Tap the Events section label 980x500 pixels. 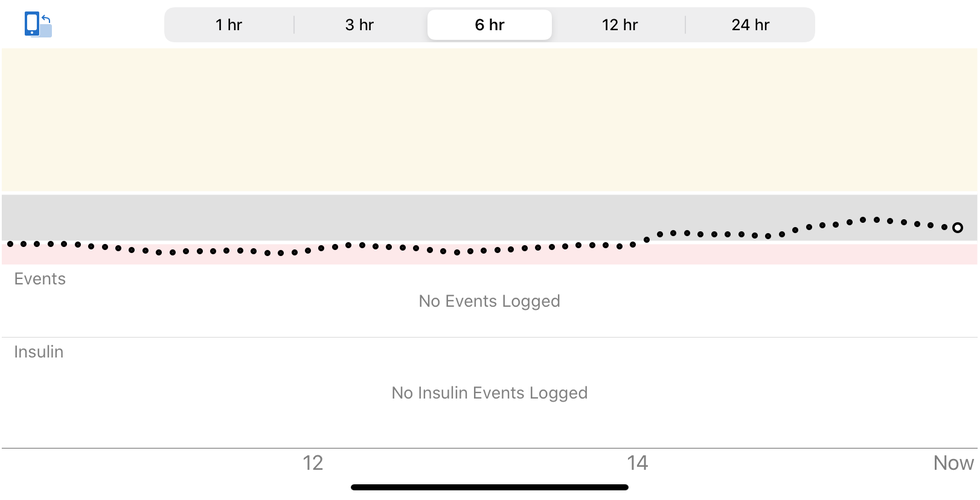point(40,279)
